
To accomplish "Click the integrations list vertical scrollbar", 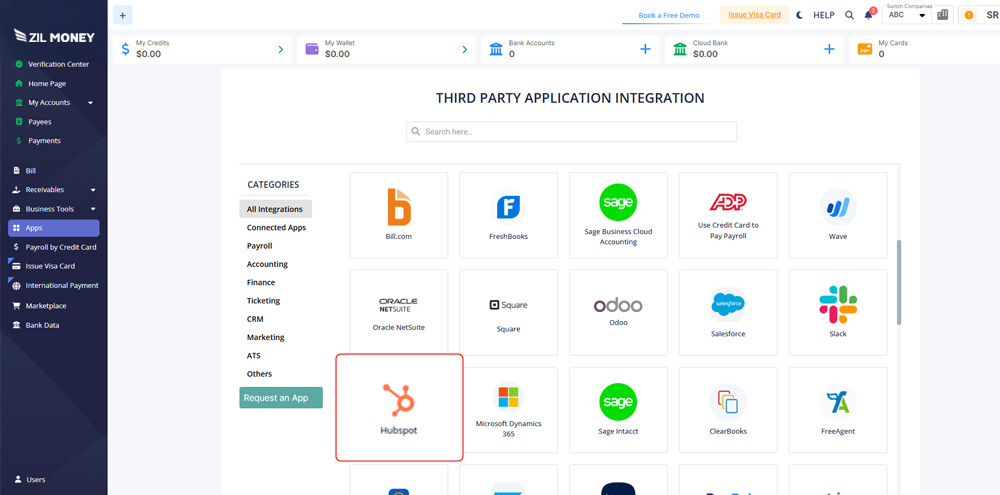I will point(898,282).
